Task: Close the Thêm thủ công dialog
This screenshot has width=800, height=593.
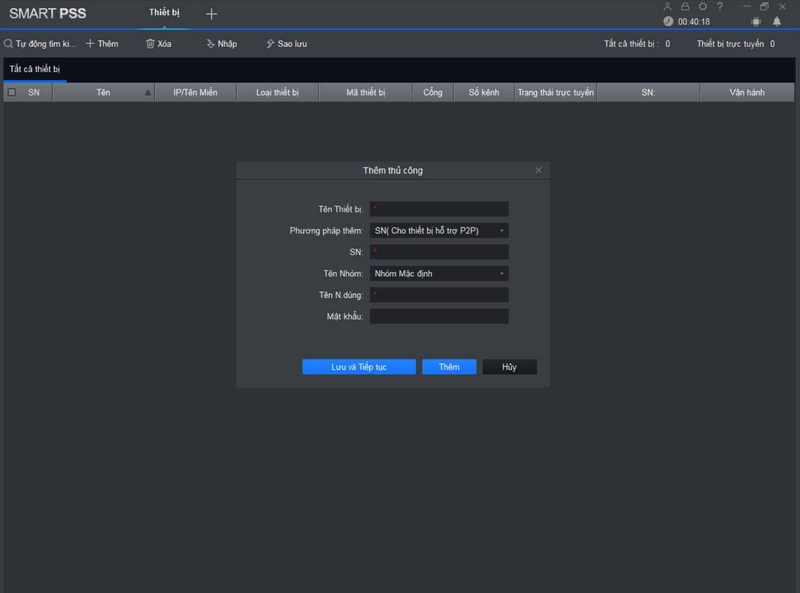Action: coord(538,171)
